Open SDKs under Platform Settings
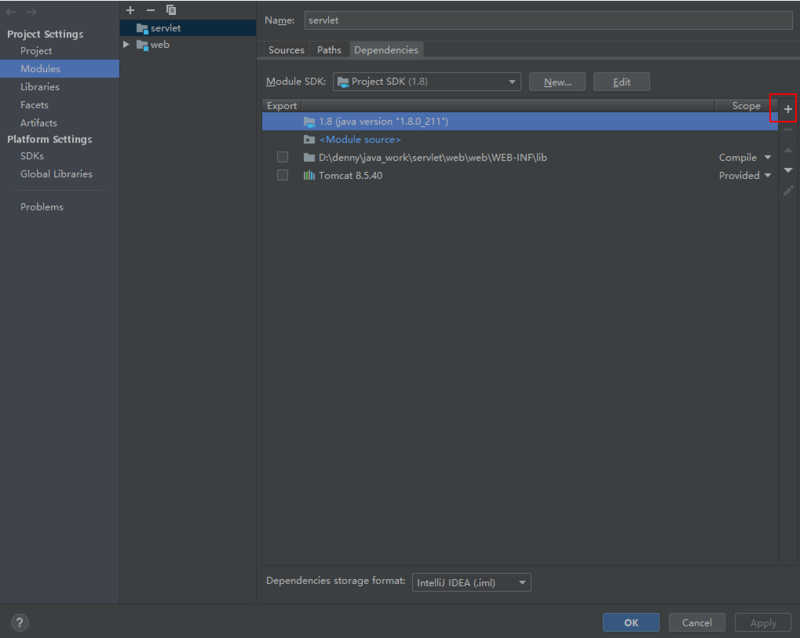800x638 pixels. (x=32, y=156)
